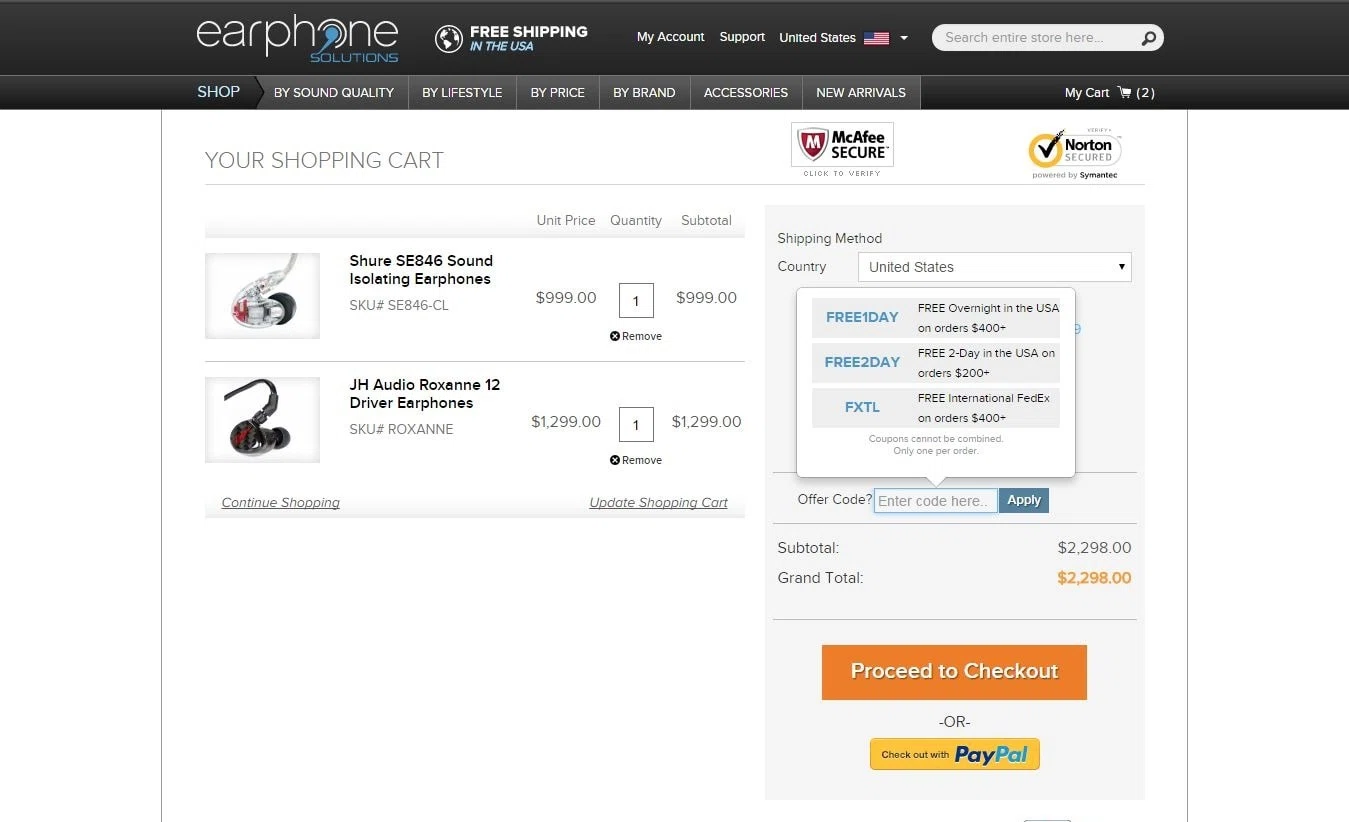This screenshot has height=822, width=1349.
Task: Open the Shure SE846 product thumbnail
Action: click(x=262, y=295)
